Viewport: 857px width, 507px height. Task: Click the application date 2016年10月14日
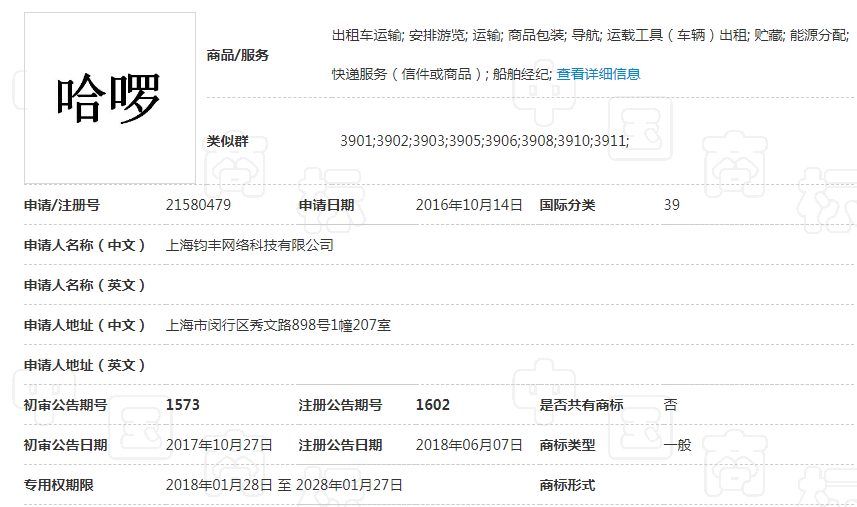(x=469, y=205)
